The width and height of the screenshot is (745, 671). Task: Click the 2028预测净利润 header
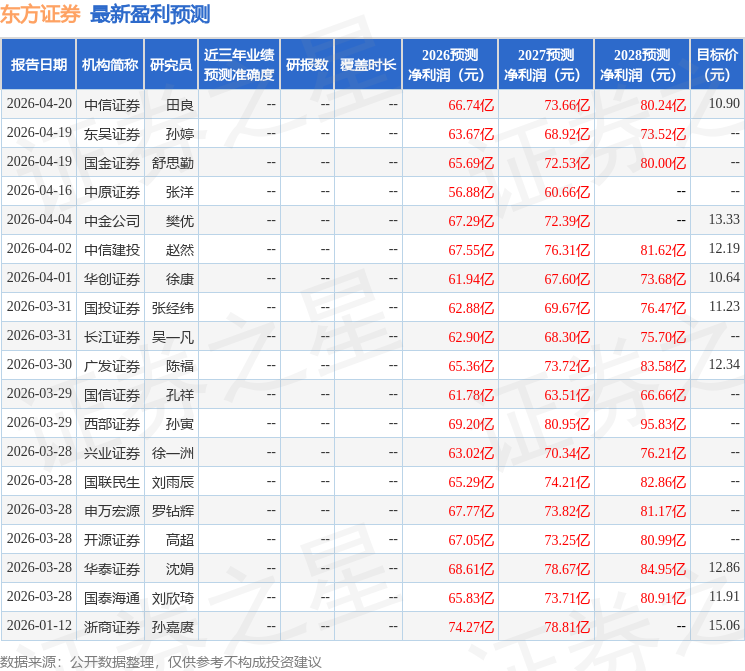click(642, 65)
